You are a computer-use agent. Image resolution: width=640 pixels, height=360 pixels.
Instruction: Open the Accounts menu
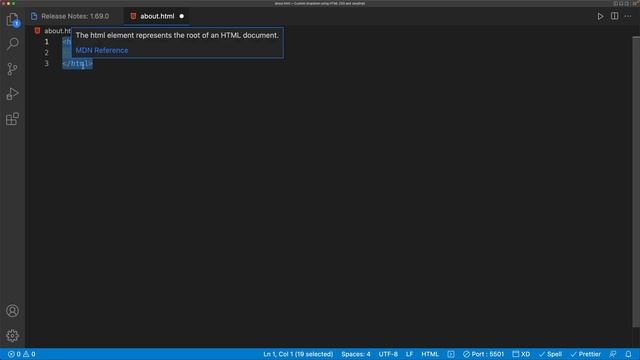(12, 311)
